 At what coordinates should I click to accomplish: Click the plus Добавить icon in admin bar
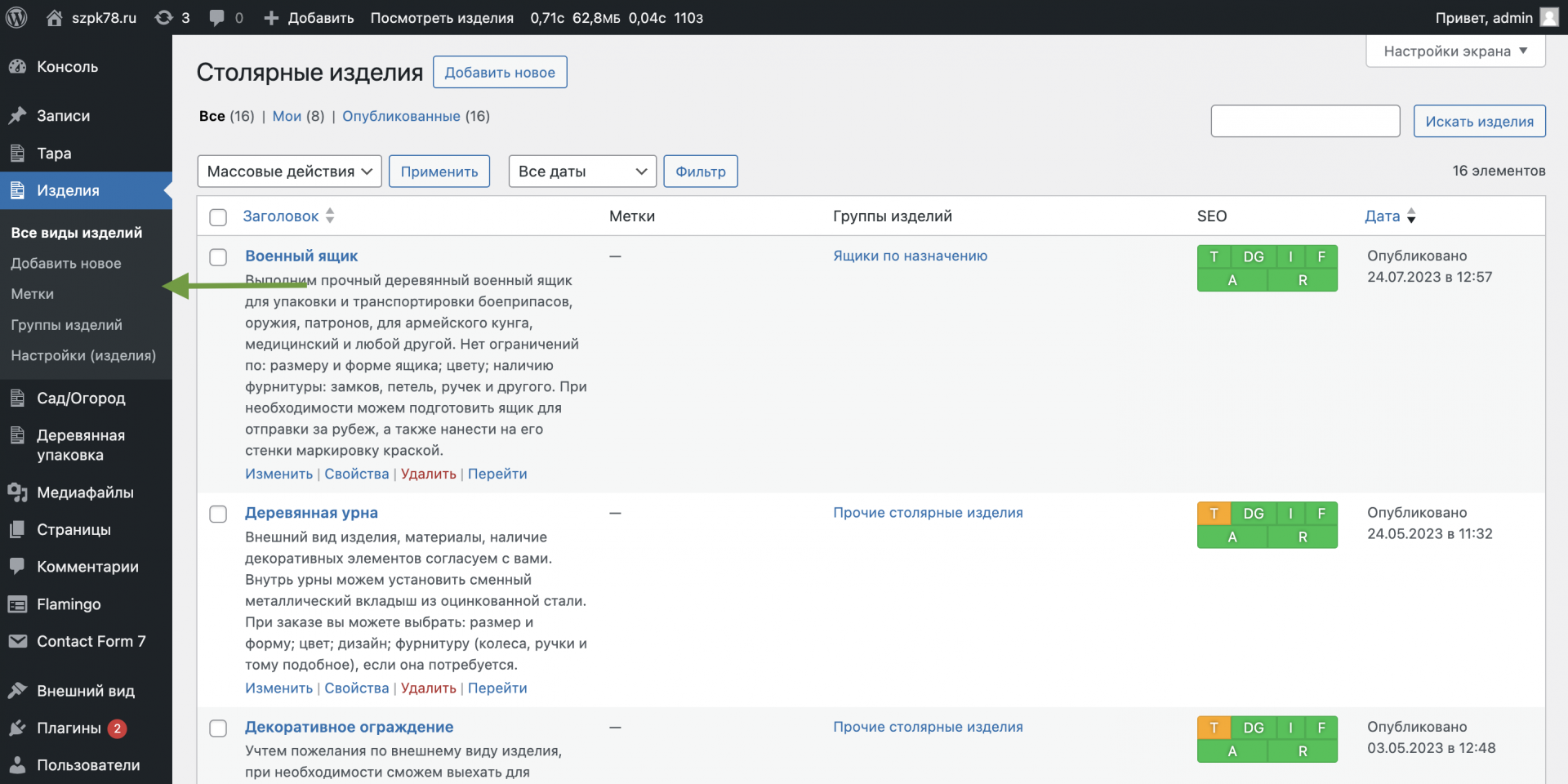[x=271, y=17]
